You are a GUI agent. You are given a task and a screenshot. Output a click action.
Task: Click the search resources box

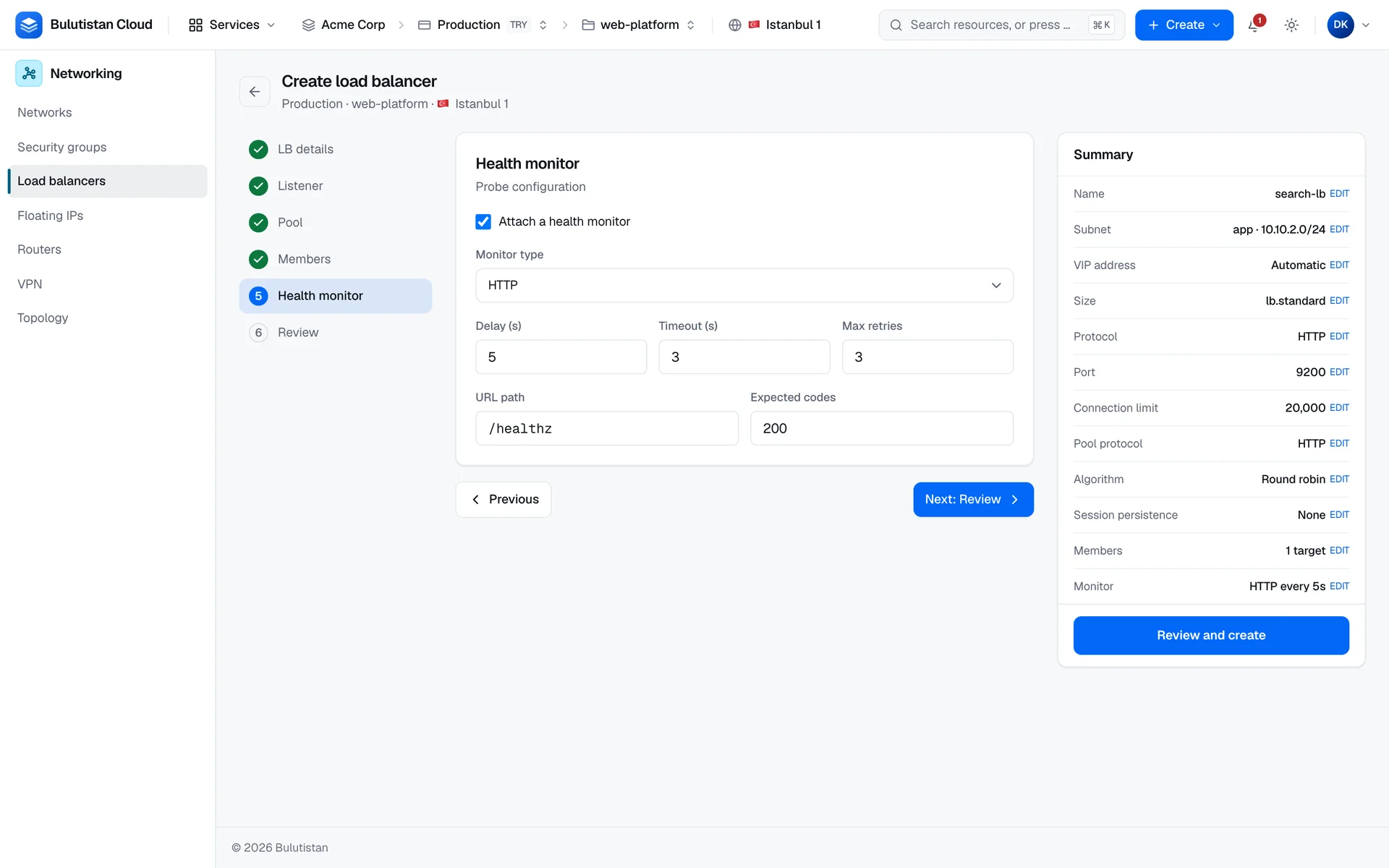pos(1001,25)
